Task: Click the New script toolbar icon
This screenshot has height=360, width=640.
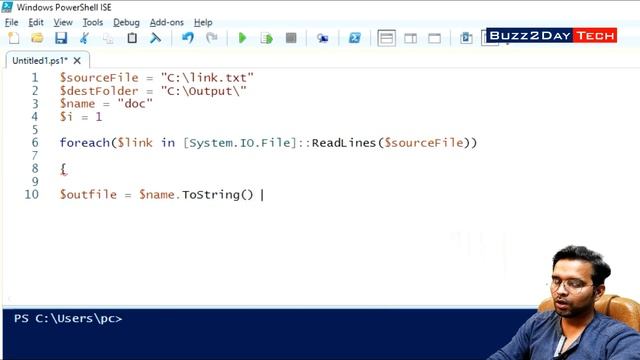Action: click(x=13, y=38)
